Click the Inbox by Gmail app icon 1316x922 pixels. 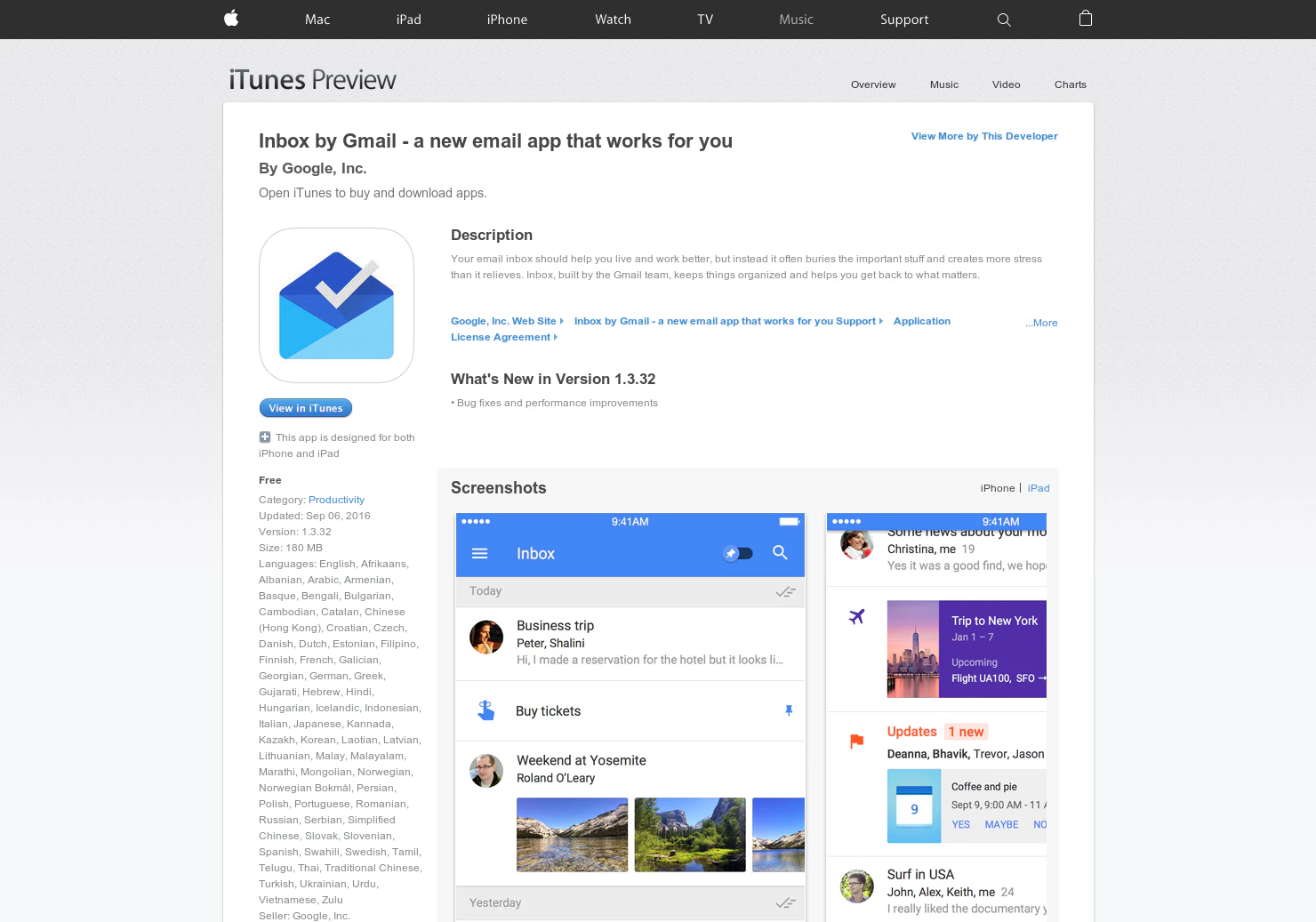point(336,305)
